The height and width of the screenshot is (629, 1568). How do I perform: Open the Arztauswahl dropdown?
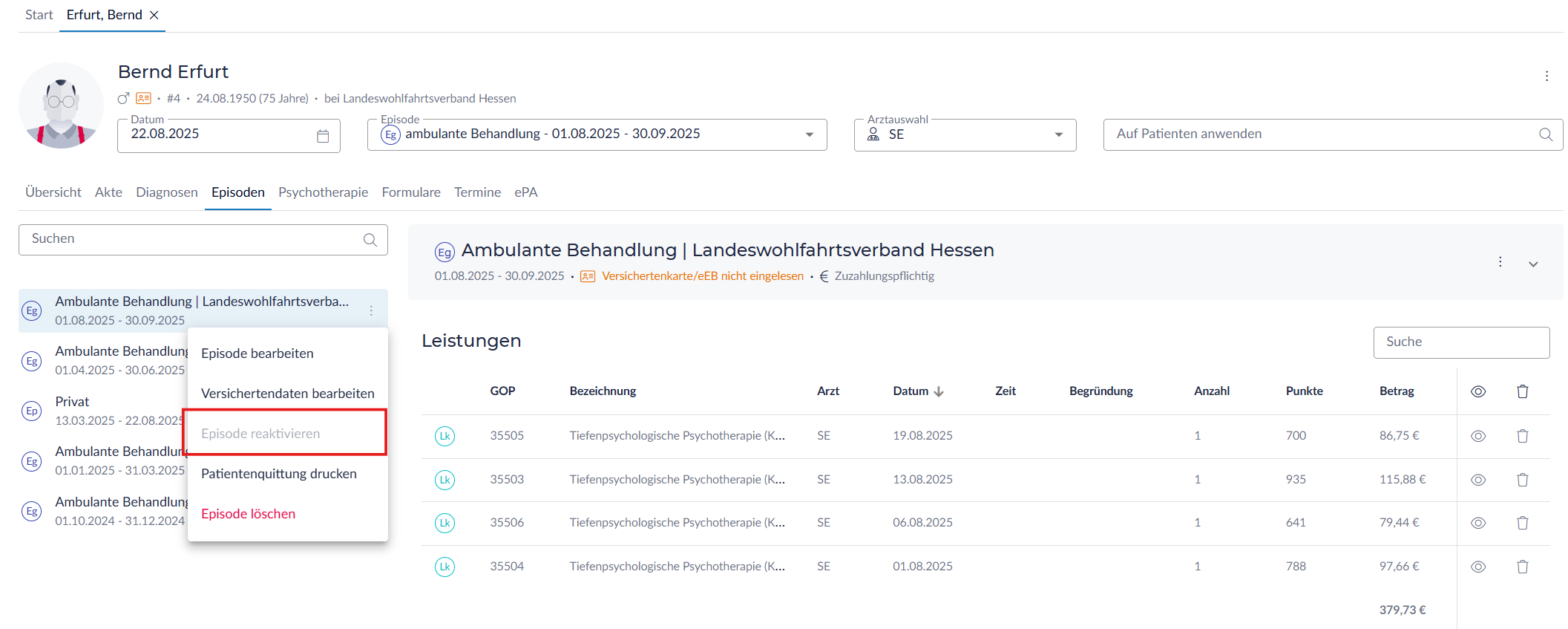pos(1058,134)
